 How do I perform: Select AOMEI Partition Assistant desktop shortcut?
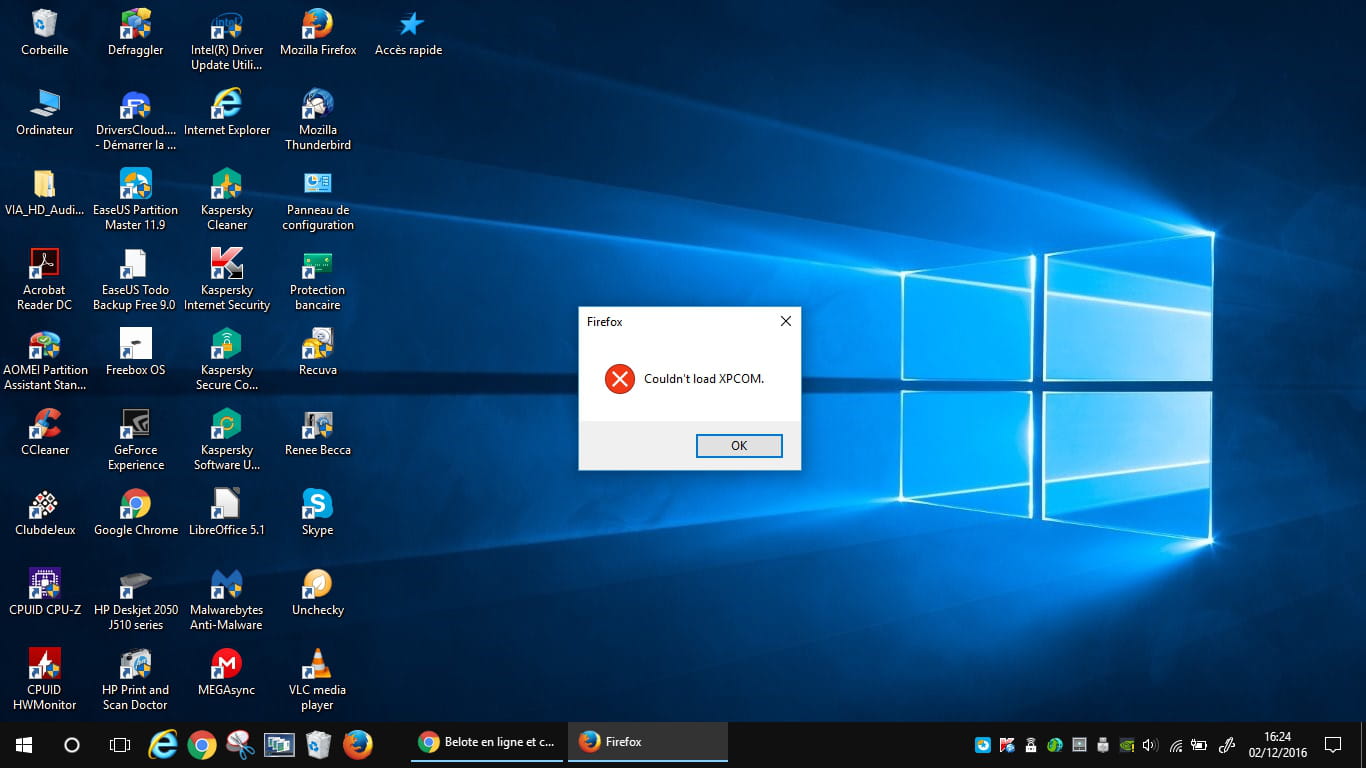click(x=45, y=361)
